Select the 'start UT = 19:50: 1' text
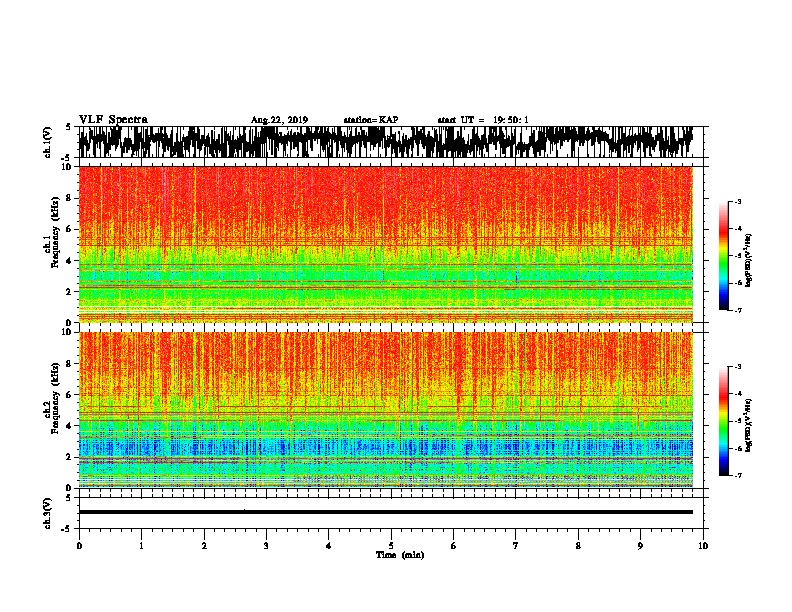This screenshot has width=792, height=612. coord(483,120)
